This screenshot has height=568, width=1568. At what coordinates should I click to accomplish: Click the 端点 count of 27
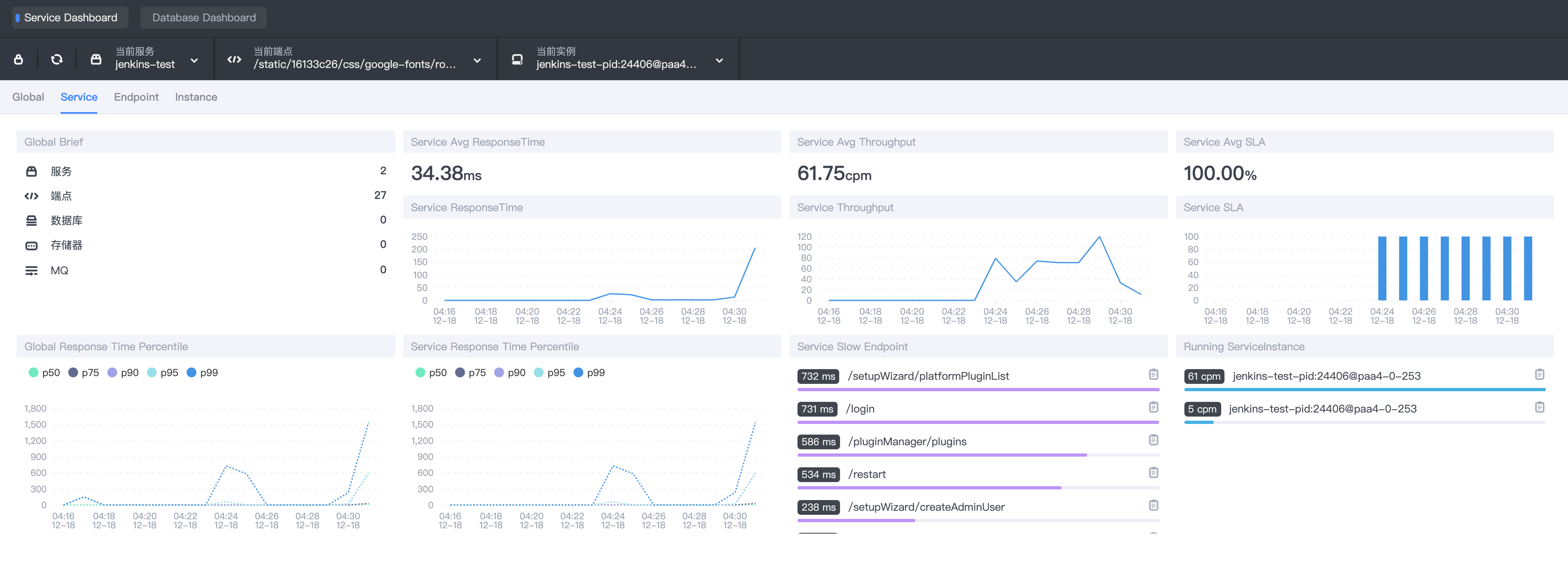coord(380,196)
